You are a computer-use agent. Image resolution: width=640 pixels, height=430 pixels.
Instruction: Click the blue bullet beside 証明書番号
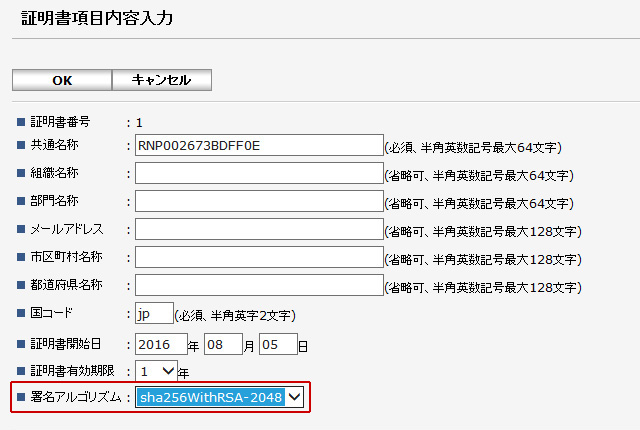coord(21,122)
